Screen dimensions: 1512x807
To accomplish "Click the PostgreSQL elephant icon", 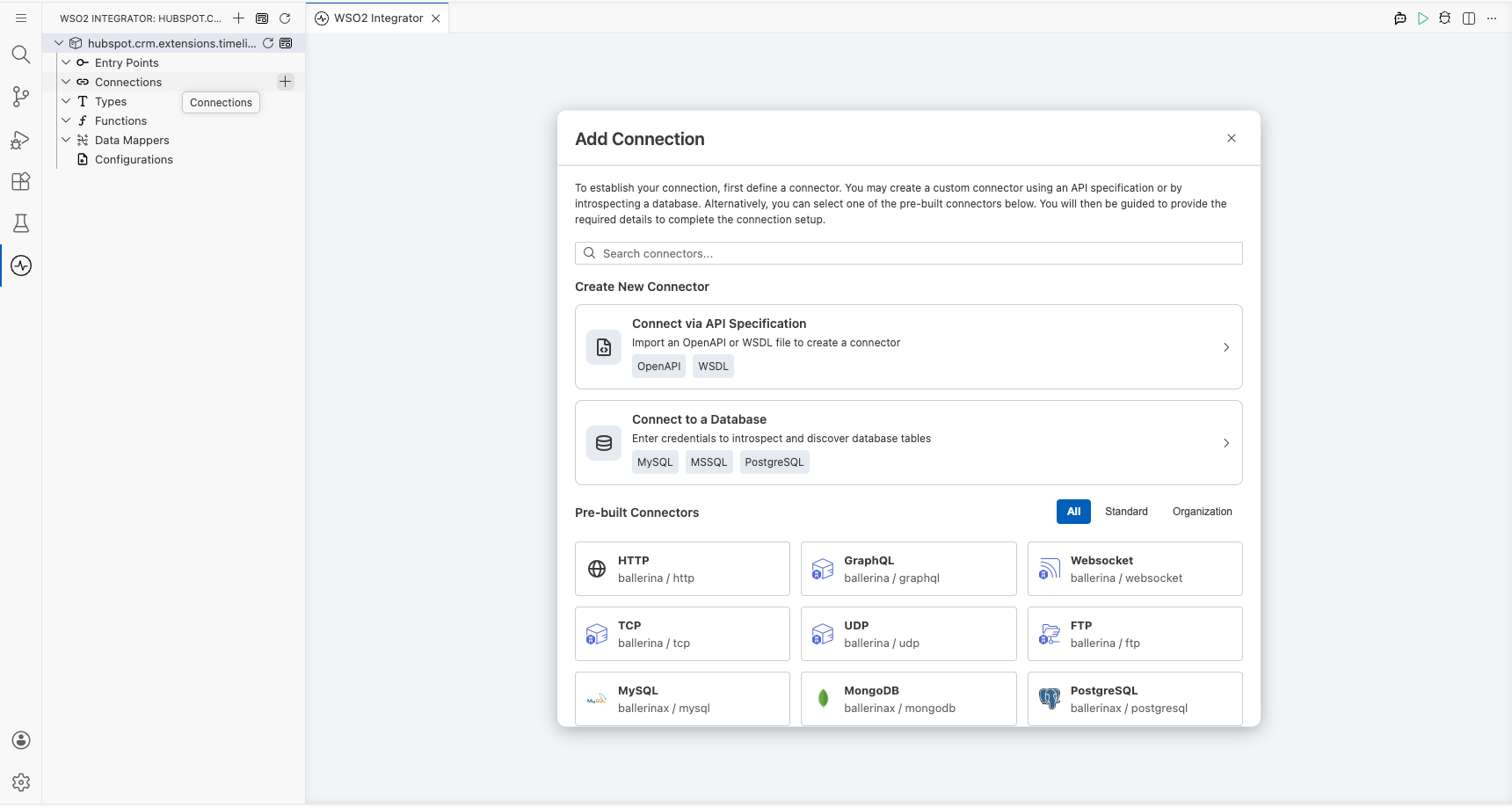I will (x=1050, y=699).
